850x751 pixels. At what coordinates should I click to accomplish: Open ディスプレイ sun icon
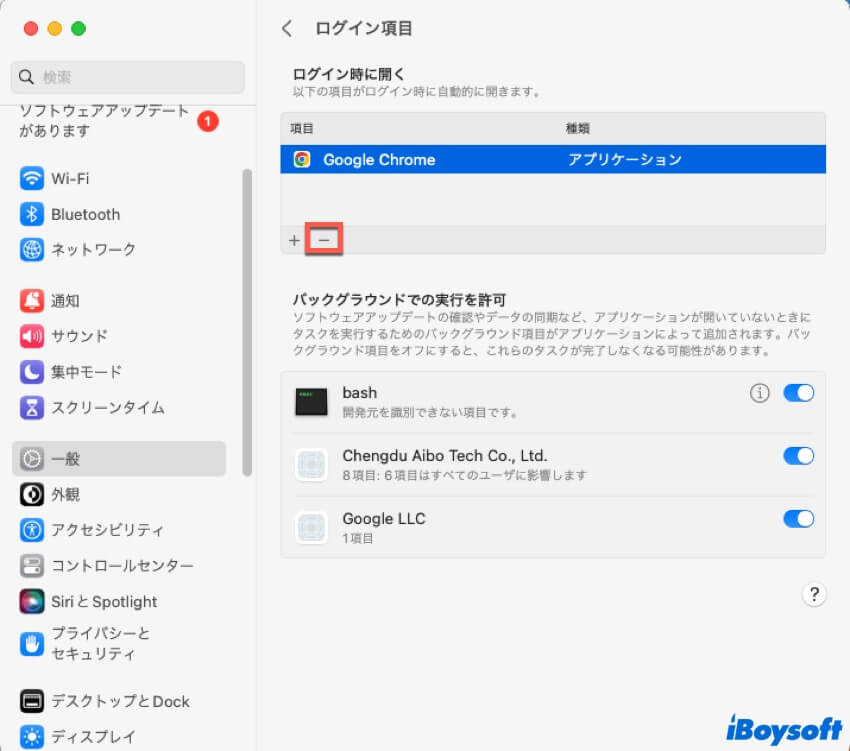31,736
